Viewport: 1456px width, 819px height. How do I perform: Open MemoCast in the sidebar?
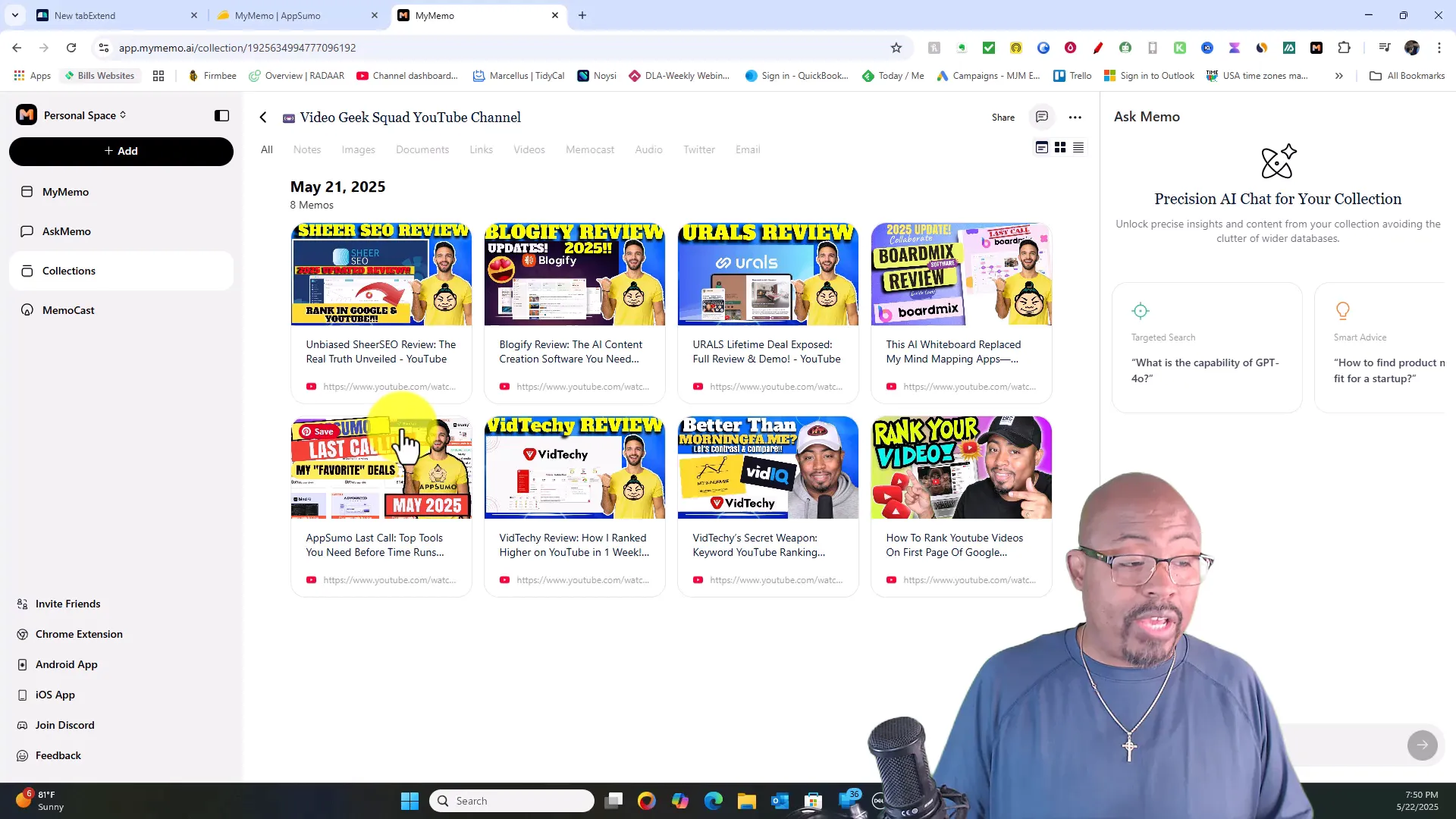121,310
